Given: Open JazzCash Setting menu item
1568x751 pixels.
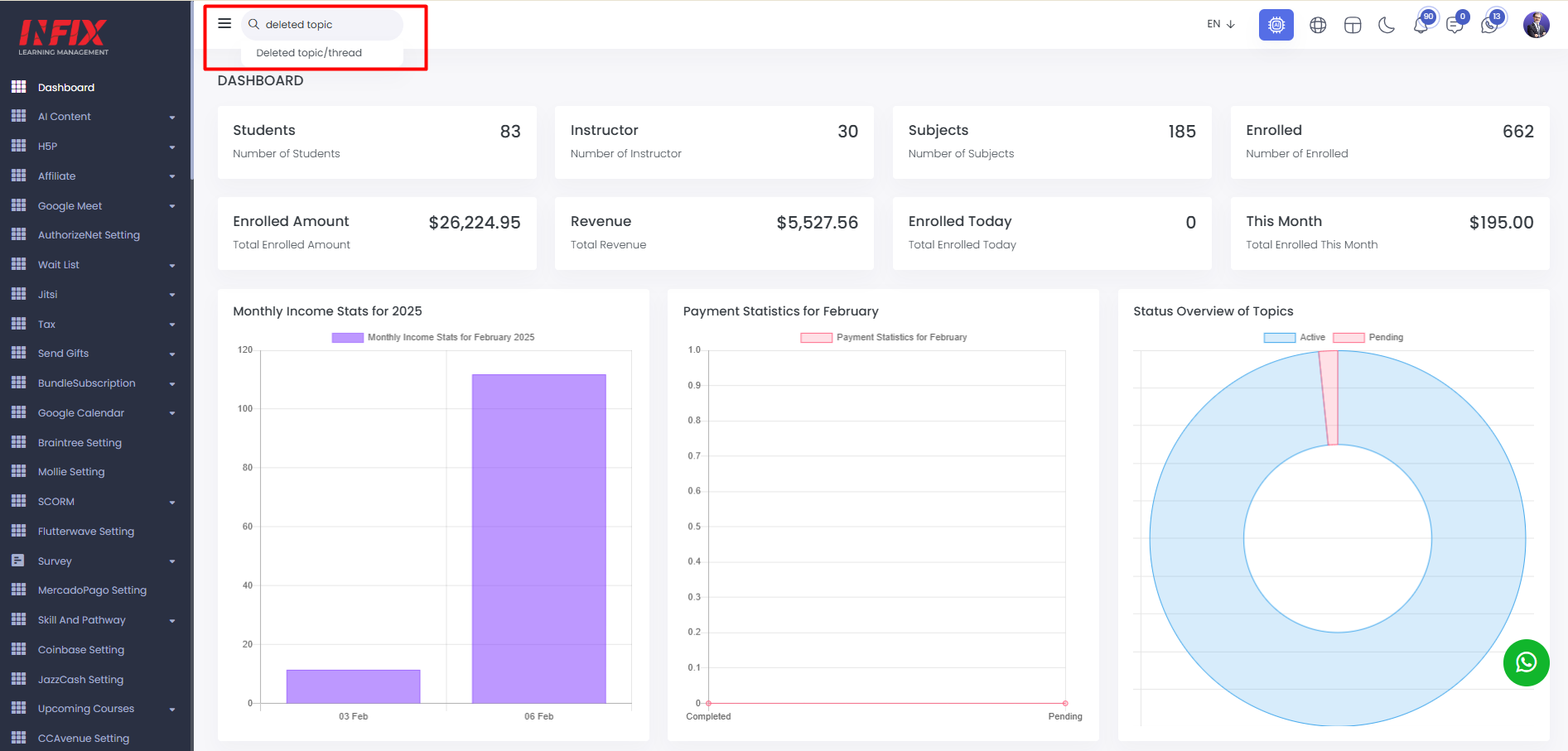Looking at the screenshot, I should (x=80, y=680).
